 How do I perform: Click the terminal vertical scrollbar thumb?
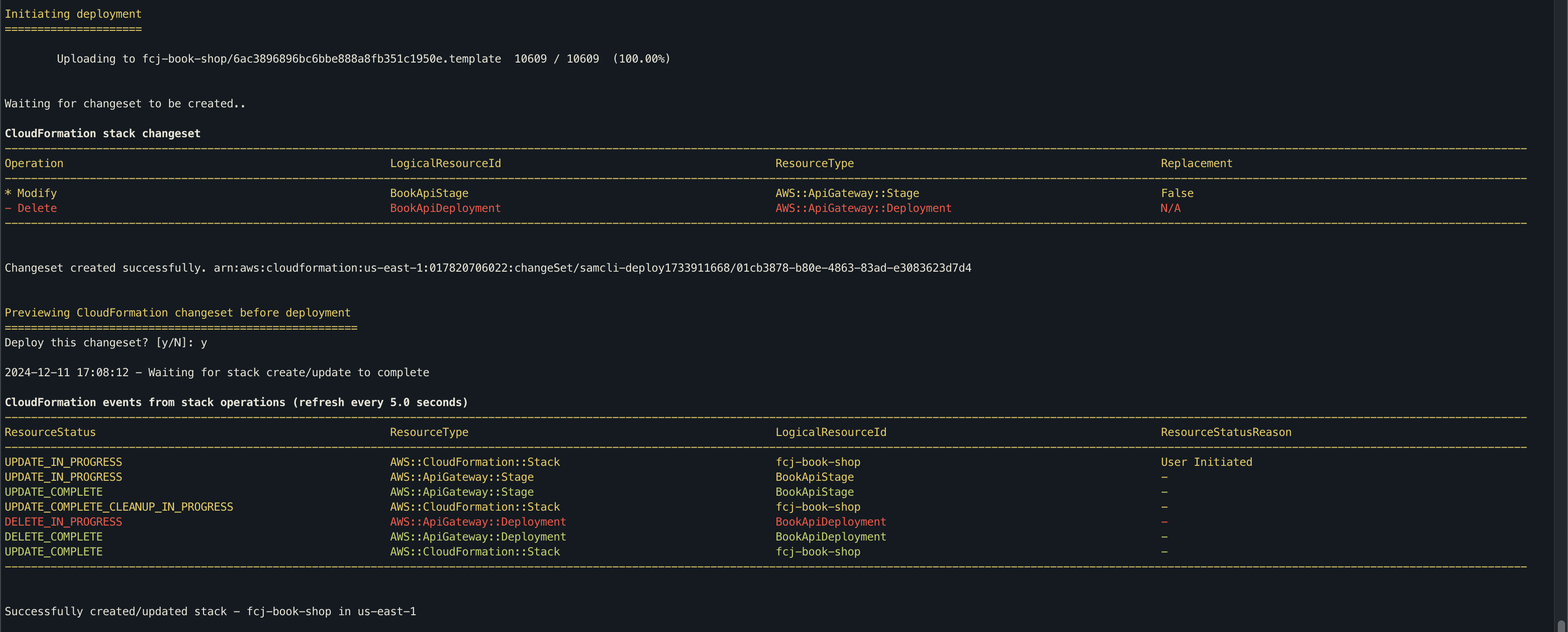1561,626
